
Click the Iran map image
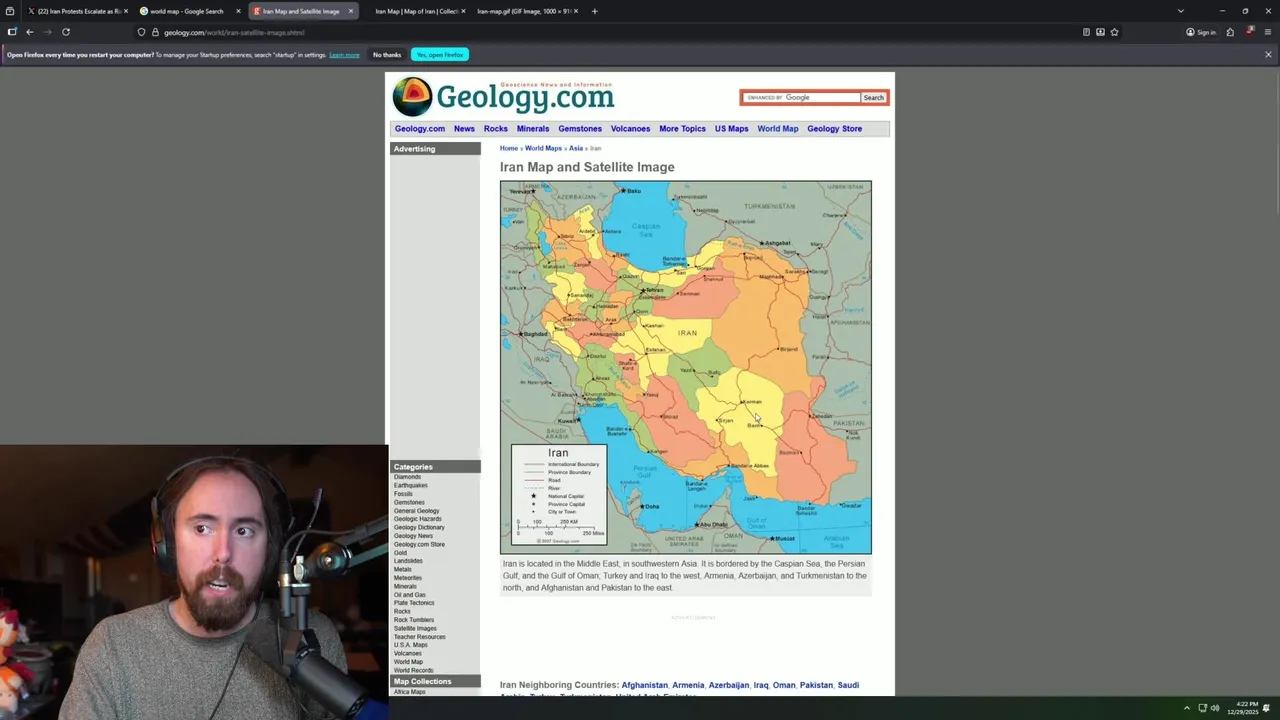tap(686, 367)
